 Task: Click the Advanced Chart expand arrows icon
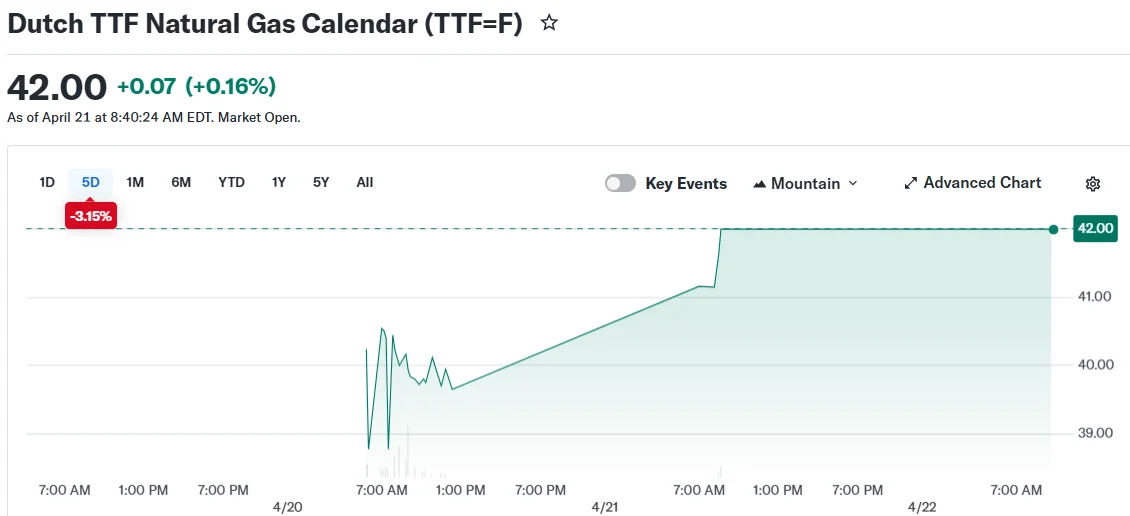(911, 183)
